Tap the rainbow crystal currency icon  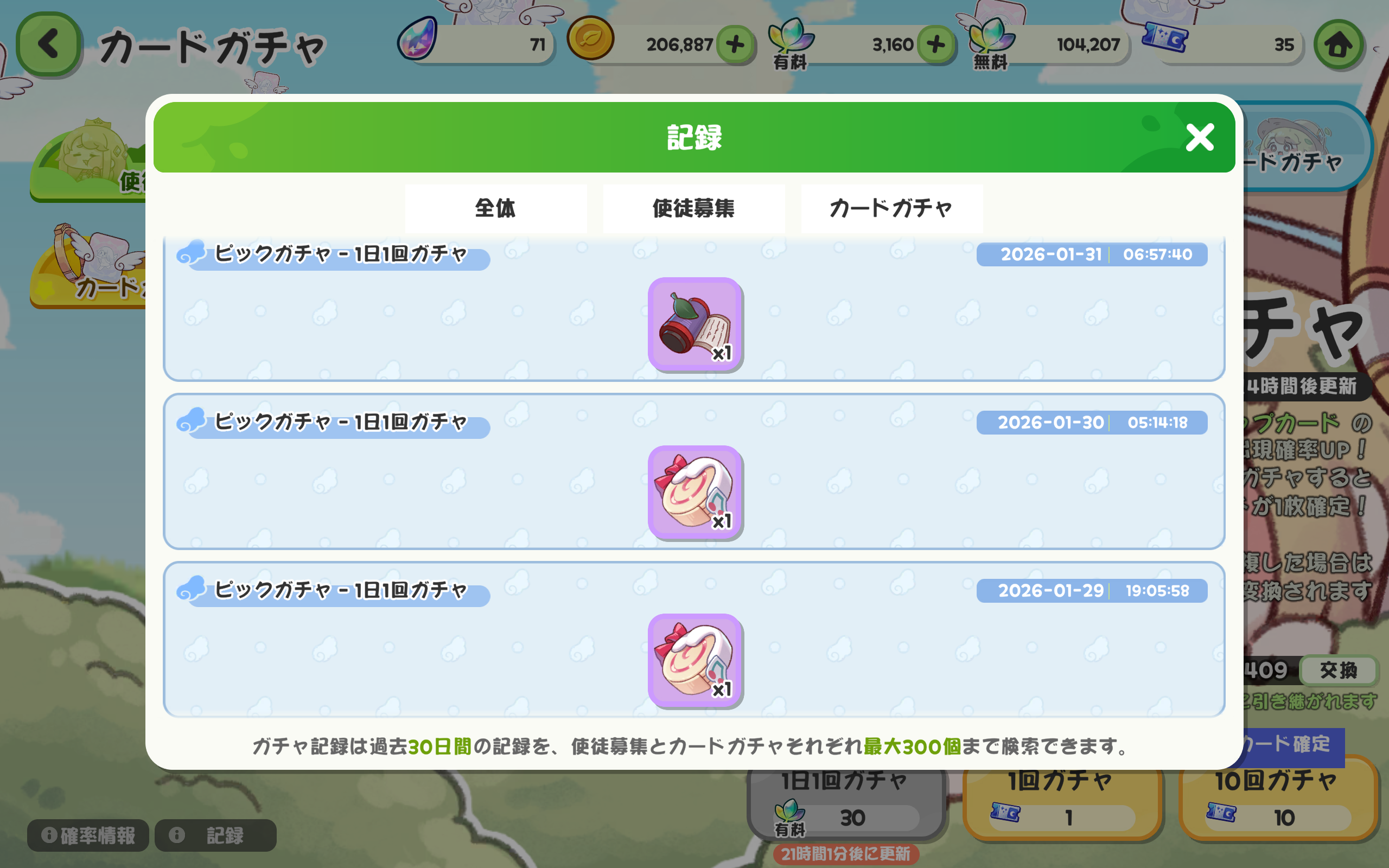pyautogui.click(x=417, y=39)
